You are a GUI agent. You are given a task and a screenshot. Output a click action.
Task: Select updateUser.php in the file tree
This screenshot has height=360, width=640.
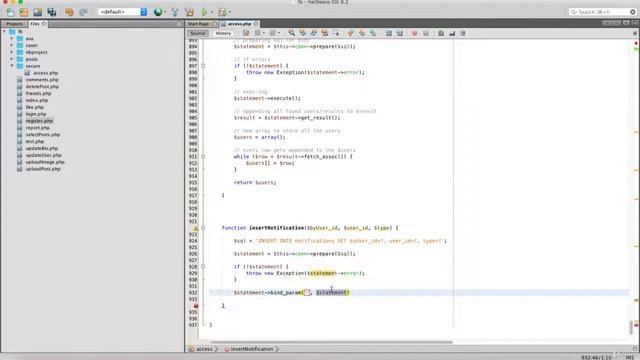coord(44,155)
